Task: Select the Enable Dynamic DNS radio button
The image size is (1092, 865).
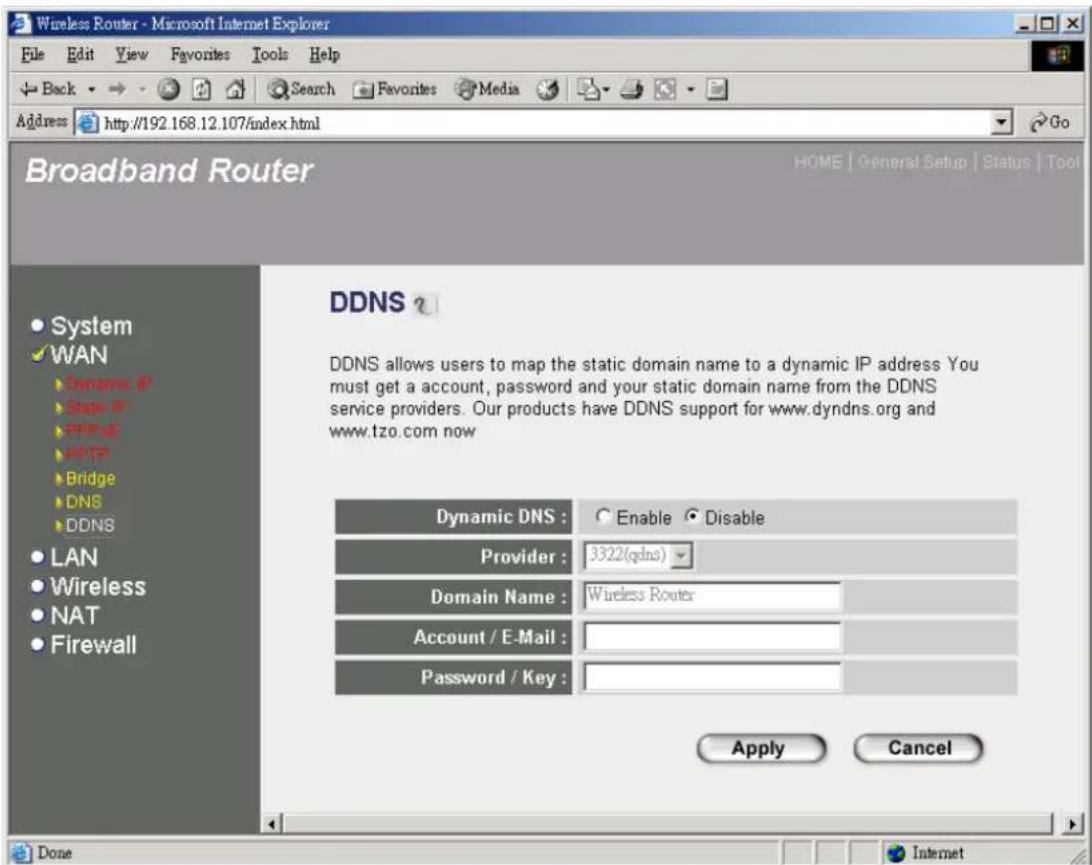Action: point(603,517)
